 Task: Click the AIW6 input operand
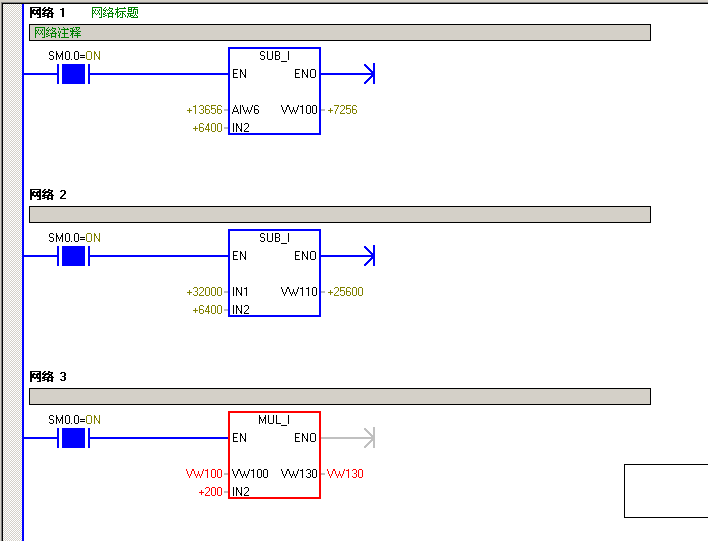coord(246,110)
